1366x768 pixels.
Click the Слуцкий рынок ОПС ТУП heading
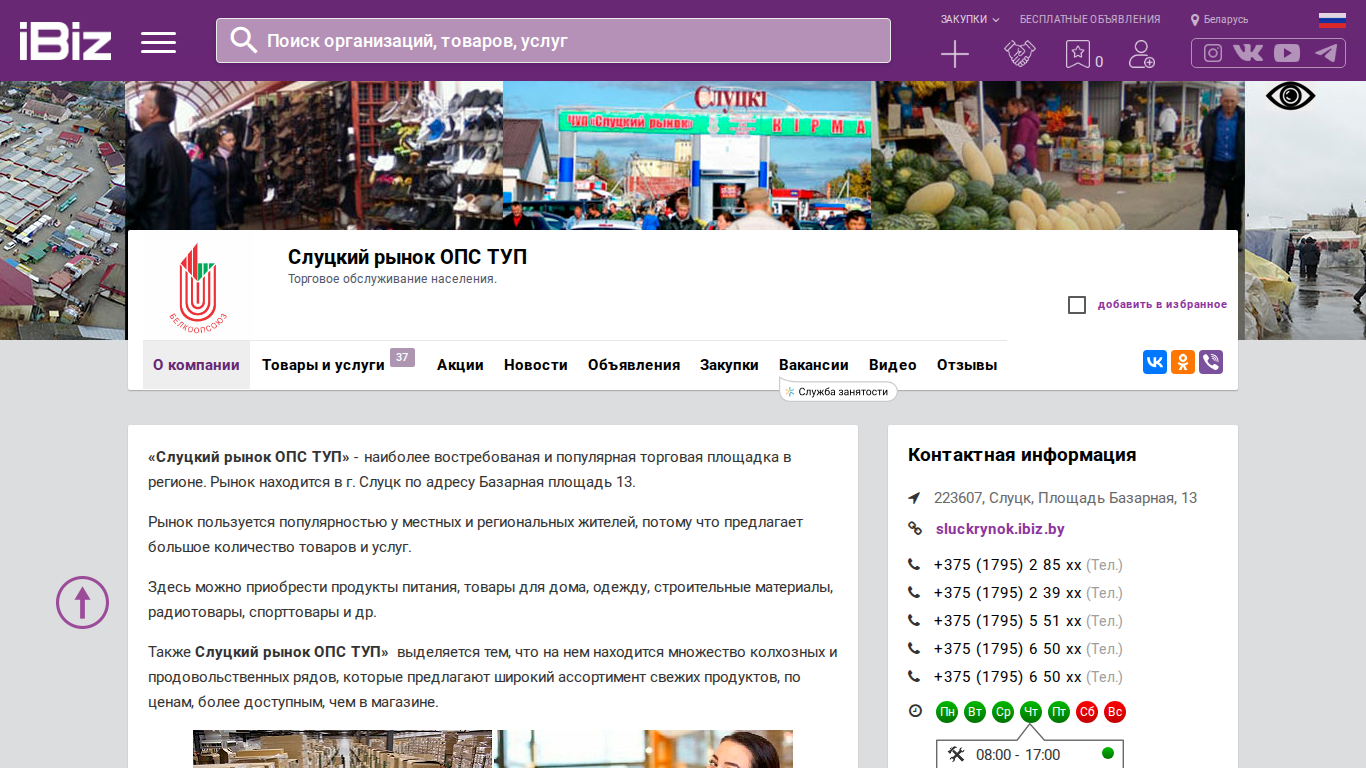click(407, 258)
